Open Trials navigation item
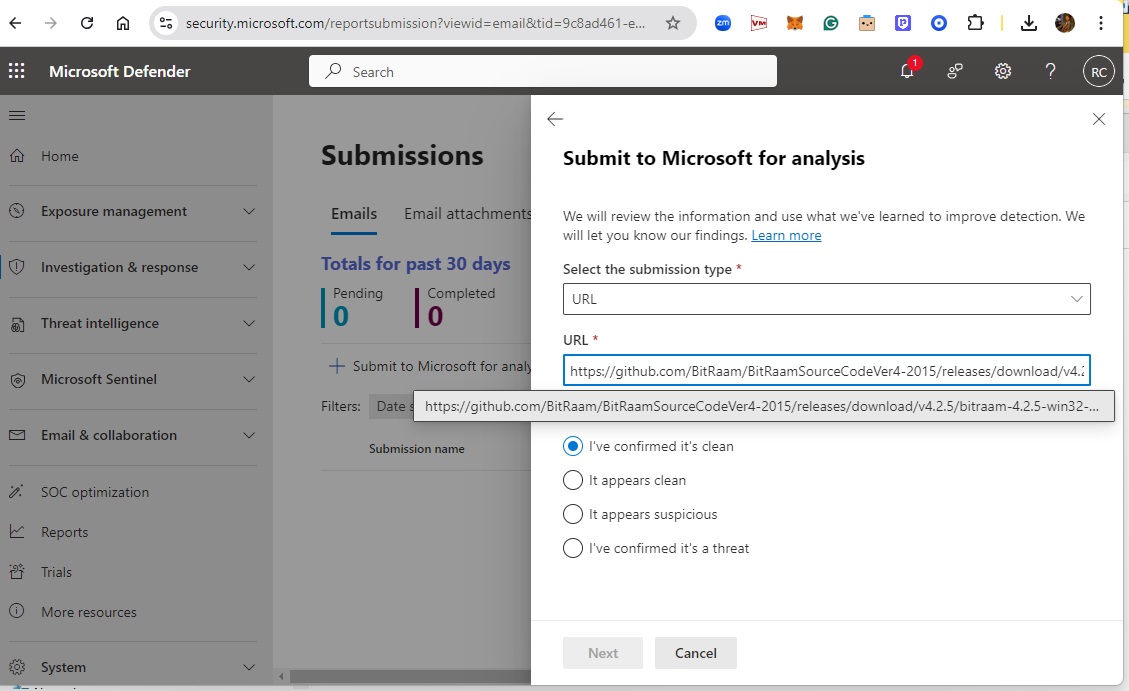 point(56,572)
